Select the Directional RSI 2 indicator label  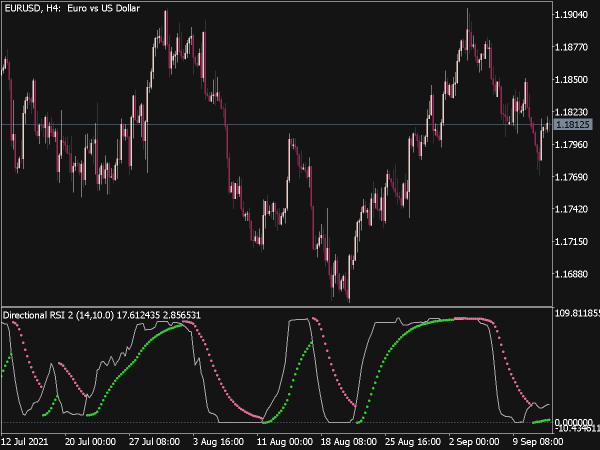(x=101, y=315)
